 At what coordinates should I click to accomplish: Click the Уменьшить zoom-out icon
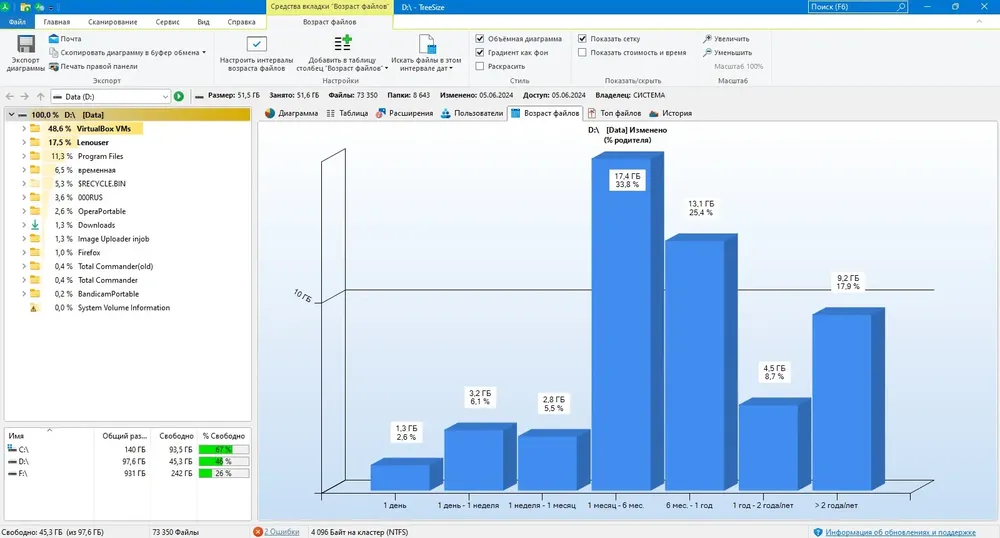click(x=707, y=53)
